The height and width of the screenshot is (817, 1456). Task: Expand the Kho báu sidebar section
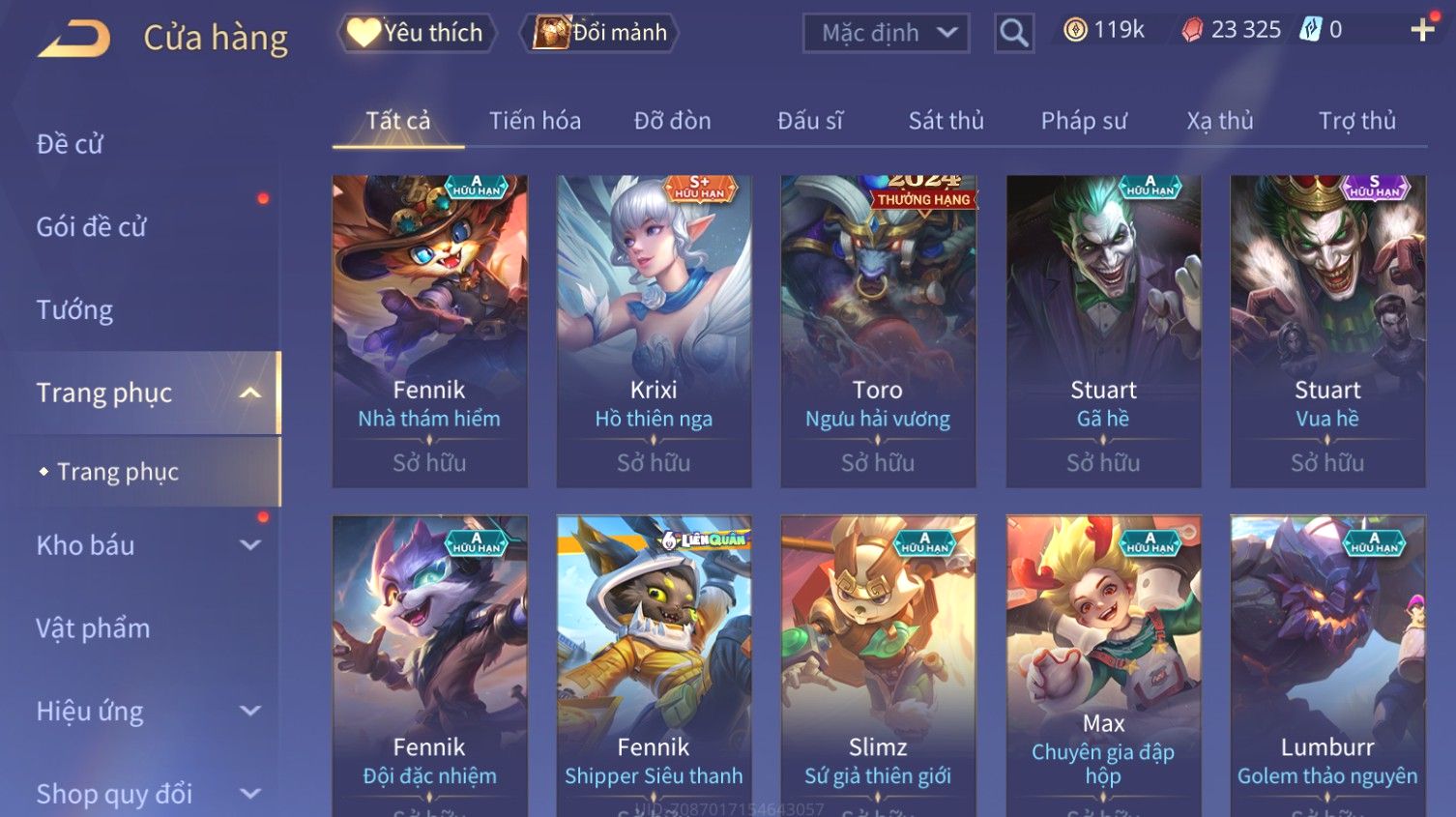point(250,545)
